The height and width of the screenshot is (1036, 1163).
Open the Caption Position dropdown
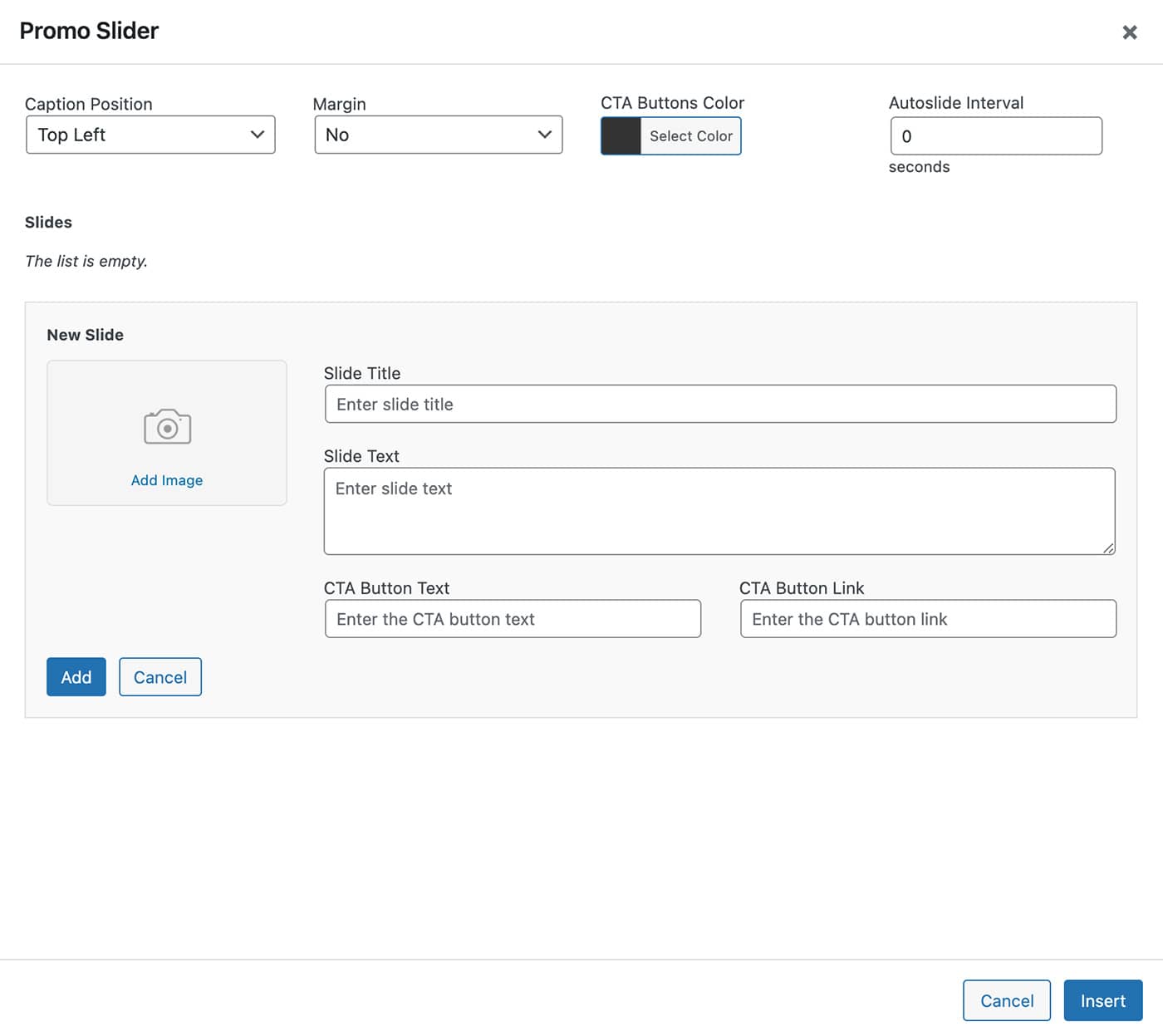[150, 135]
